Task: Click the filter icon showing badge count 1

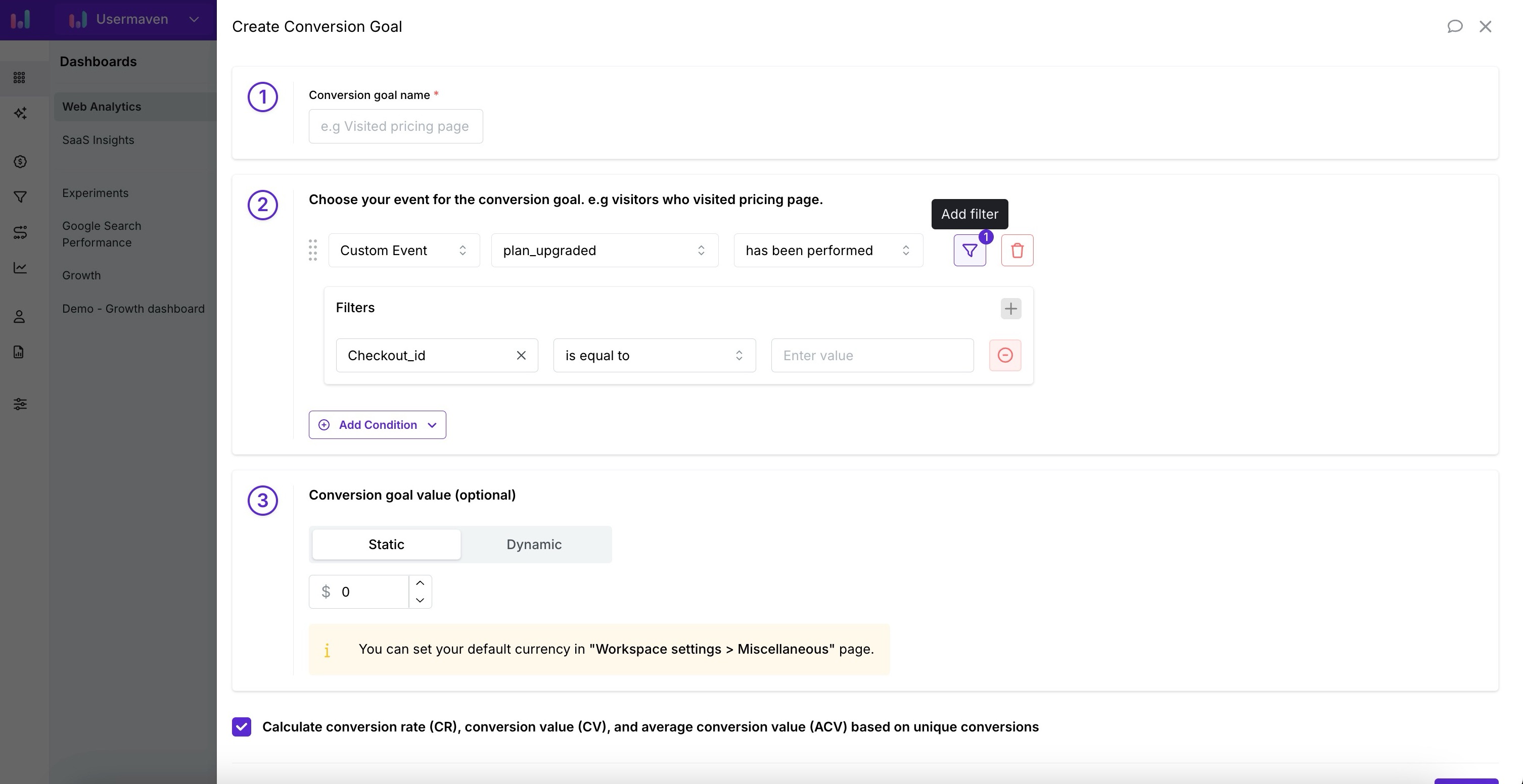Action: (969, 250)
